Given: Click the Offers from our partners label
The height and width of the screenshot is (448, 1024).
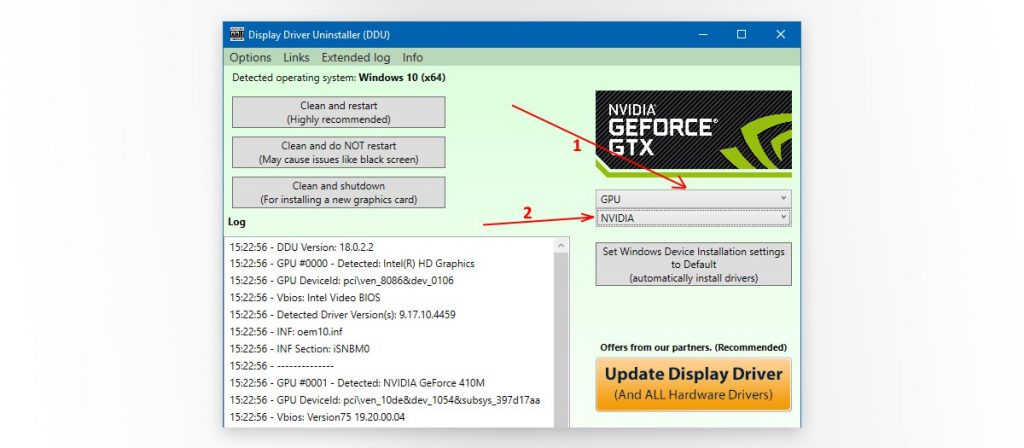Looking at the screenshot, I should [694, 347].
